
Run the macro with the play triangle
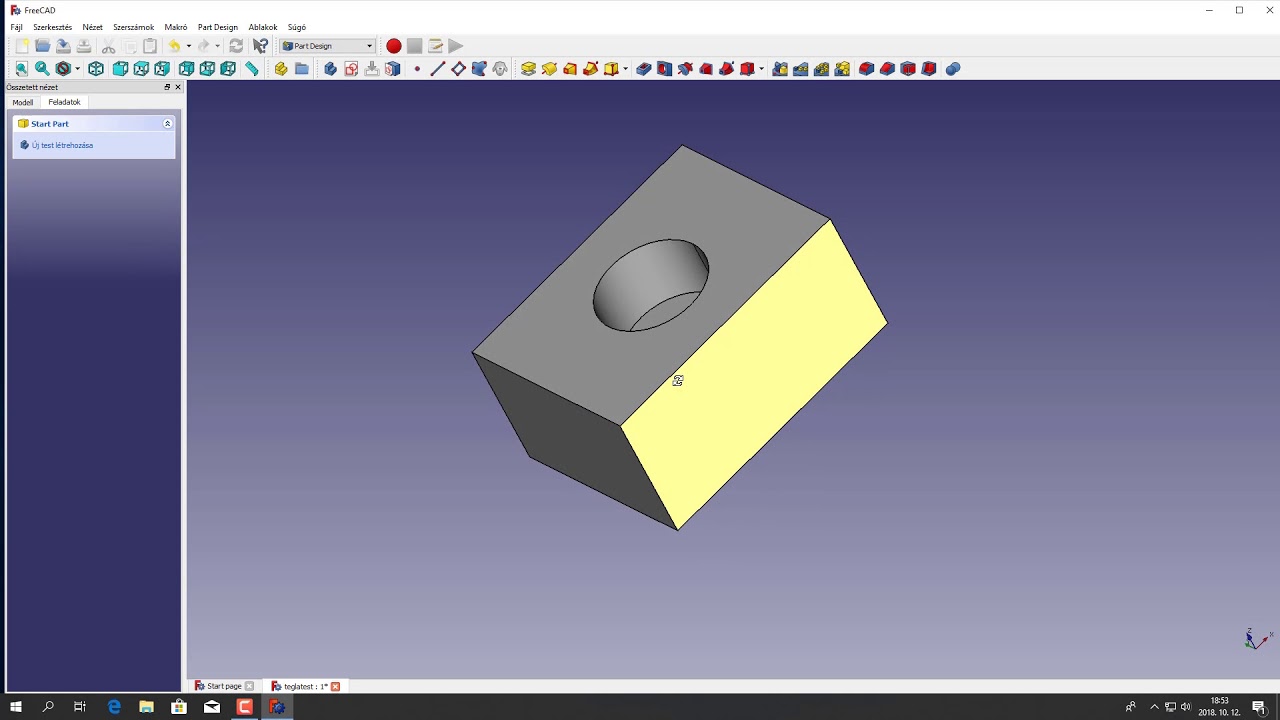(456, 46)
